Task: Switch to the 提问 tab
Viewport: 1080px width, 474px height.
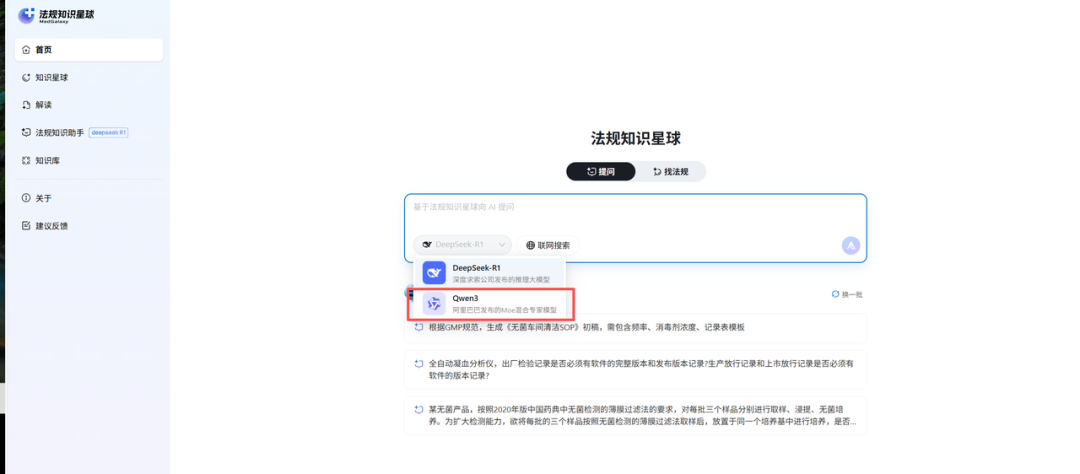Action: (601, 172)
